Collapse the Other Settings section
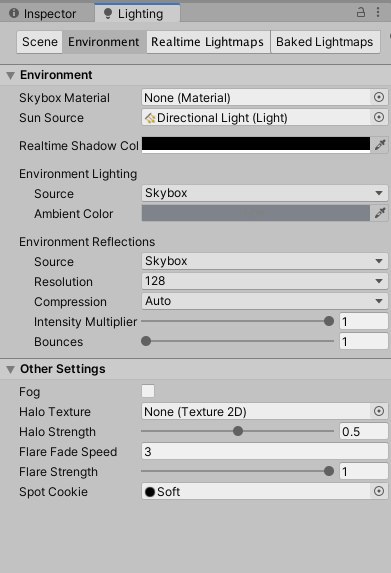Image resolution: width=391 pixels, height=573 pixels. coord(11,370)
